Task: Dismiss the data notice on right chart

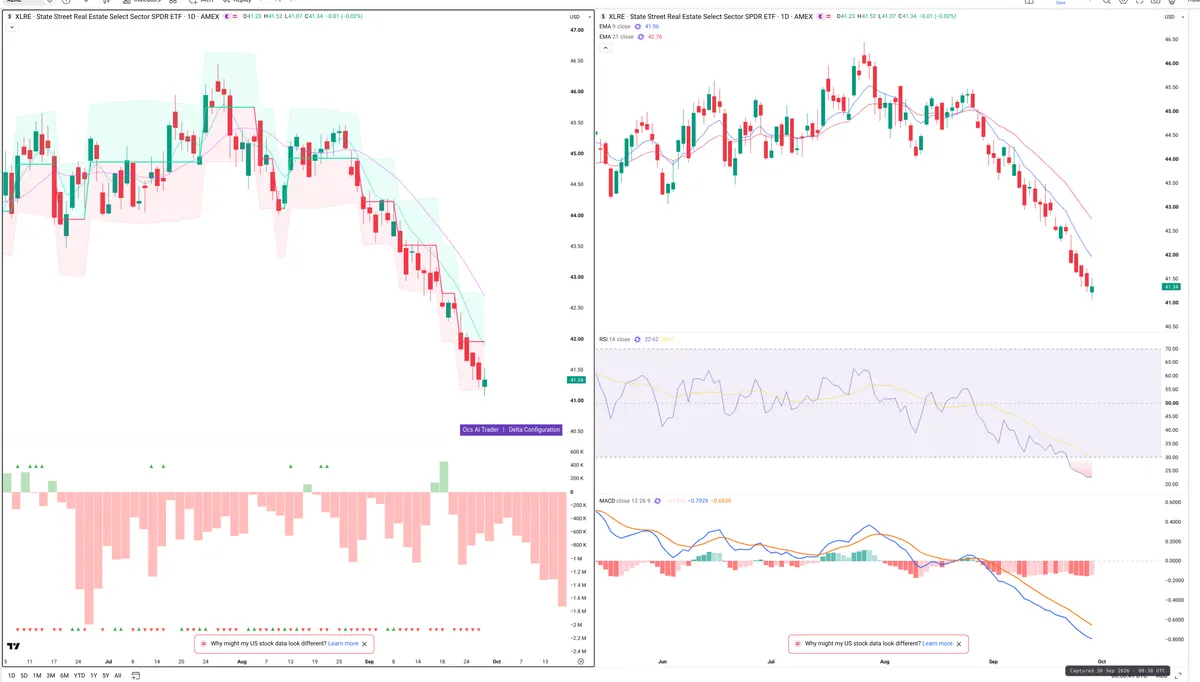Action: [x=959, y=644]
